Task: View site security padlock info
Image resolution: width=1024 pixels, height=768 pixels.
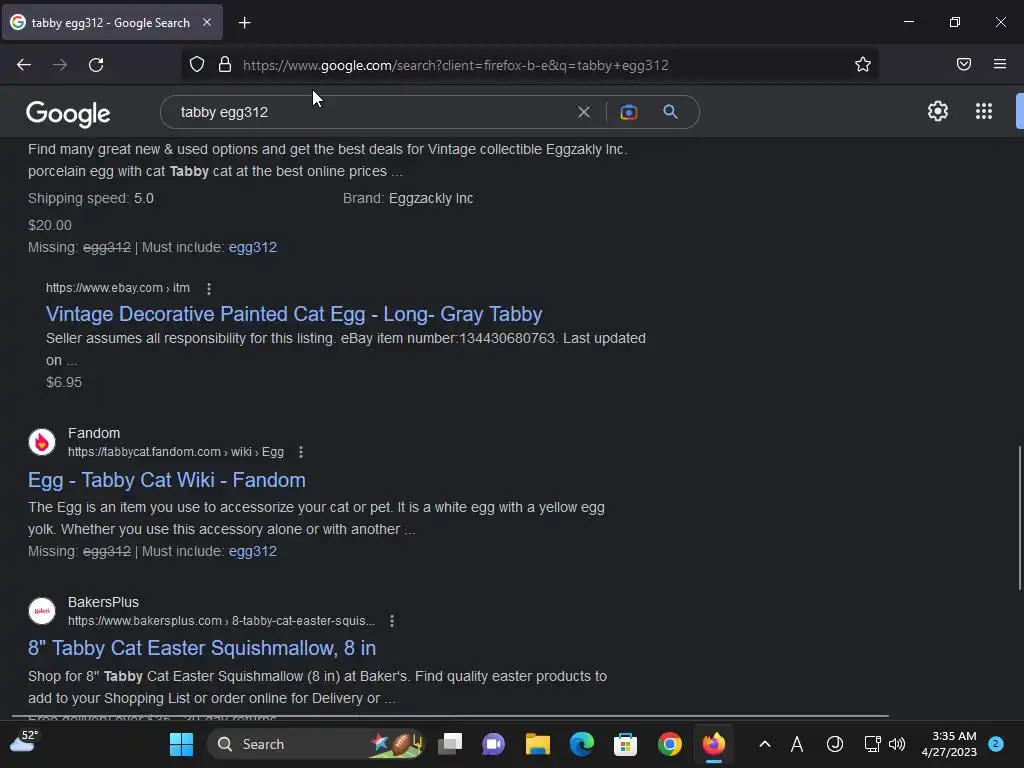Action: (225, 64)
